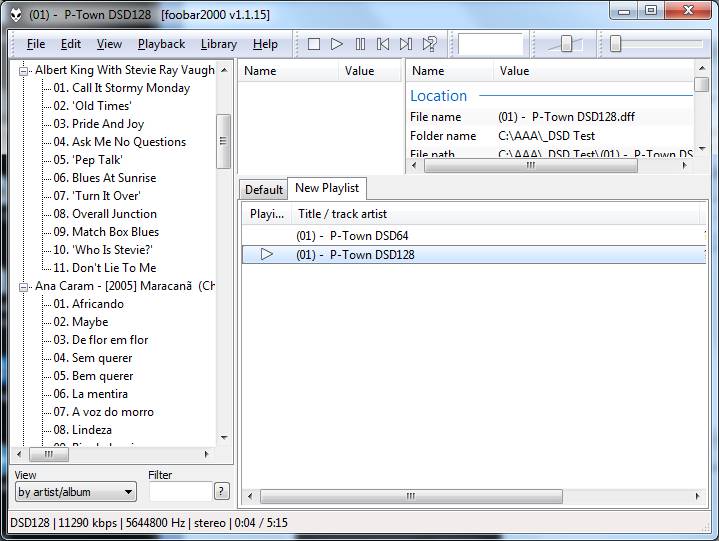Select track "10. 'Who Is Stevie?'"
Image resolution: width=719 pixels, height=541 pixels.
[103, 250]
